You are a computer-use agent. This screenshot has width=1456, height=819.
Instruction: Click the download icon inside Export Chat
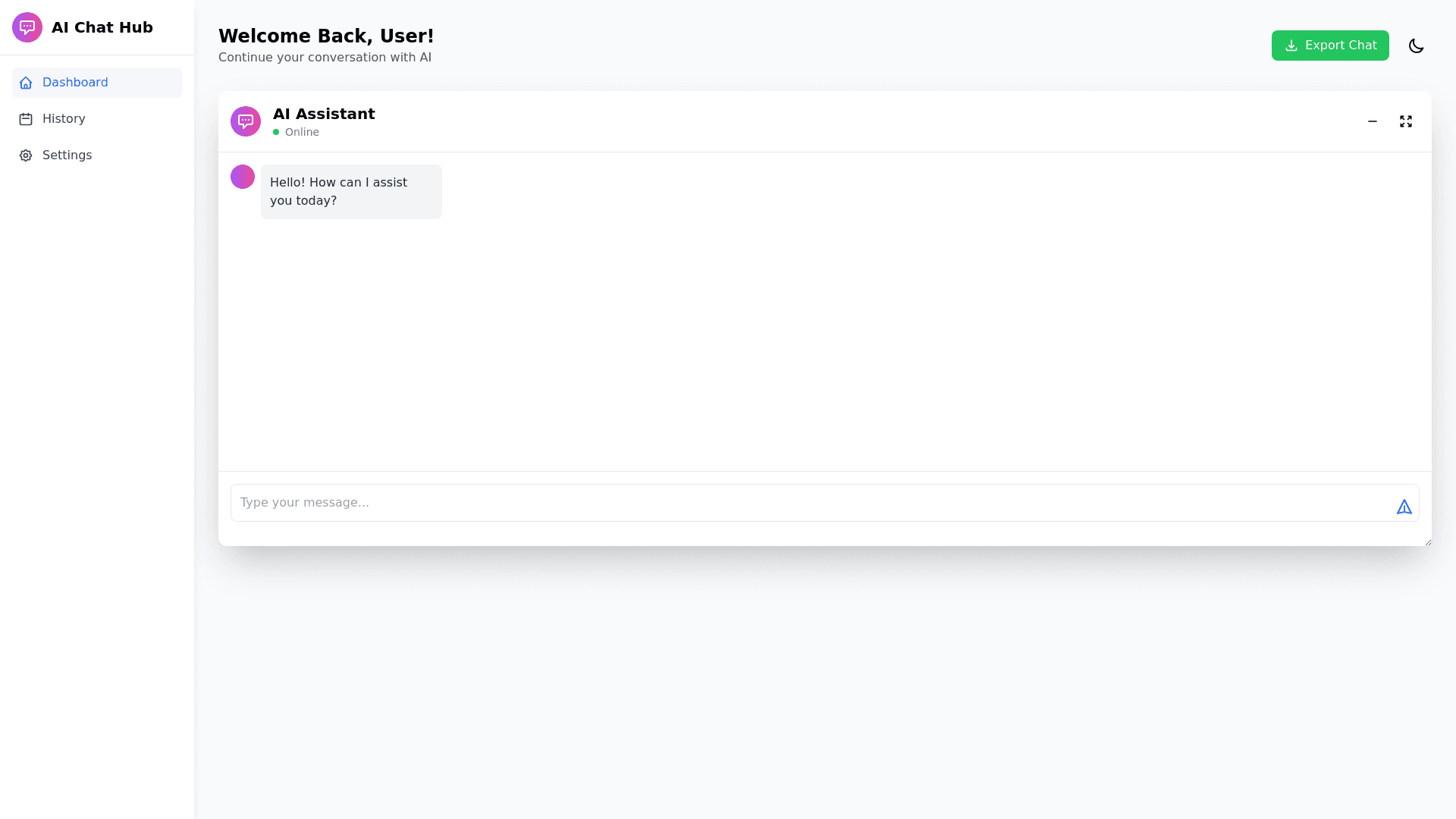[1291, 45]
